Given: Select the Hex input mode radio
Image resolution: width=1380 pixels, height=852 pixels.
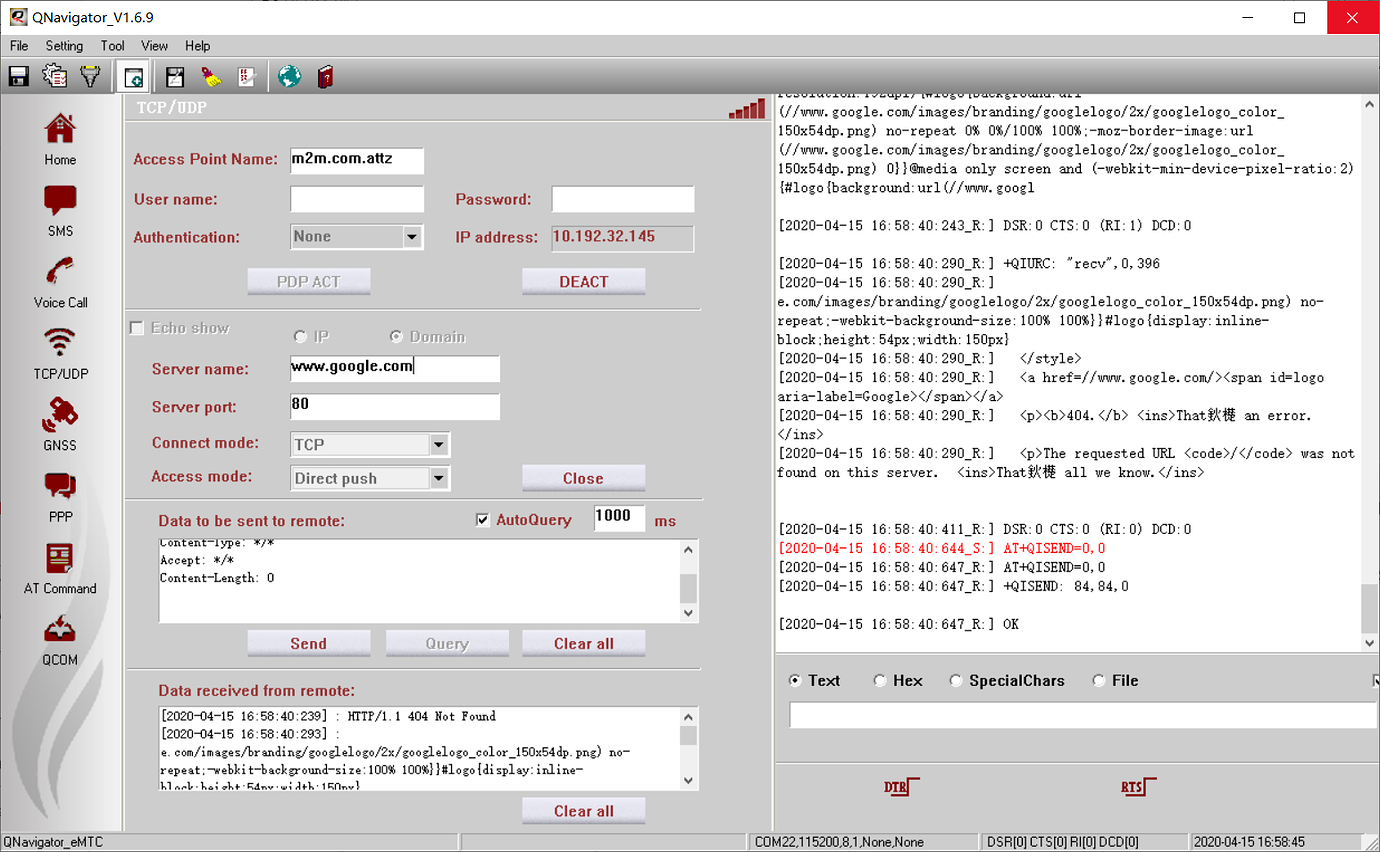Looking at the screenshot, I should point(880,680).
